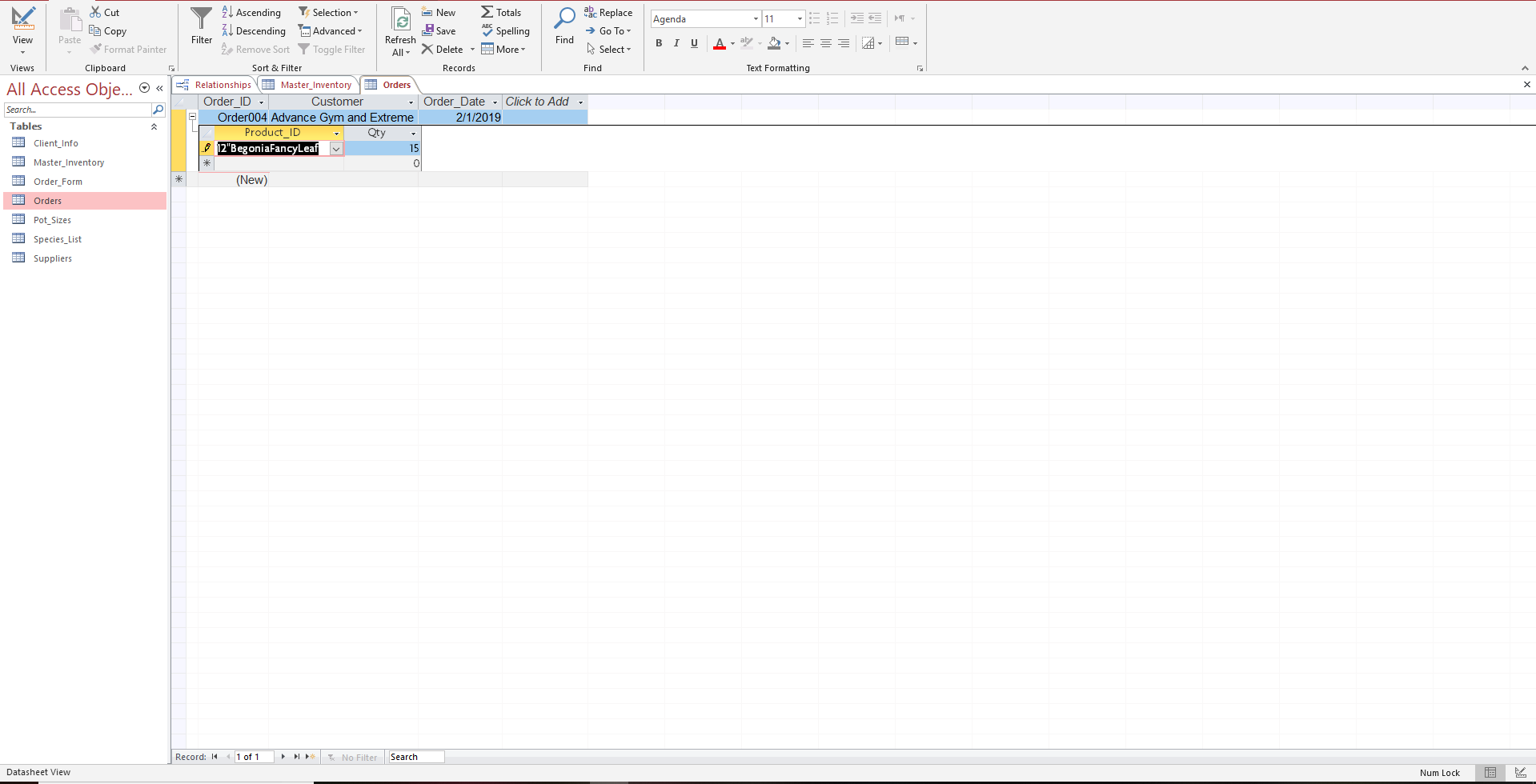
Task: Open the Go To dropdown
Action: point(608,30)
